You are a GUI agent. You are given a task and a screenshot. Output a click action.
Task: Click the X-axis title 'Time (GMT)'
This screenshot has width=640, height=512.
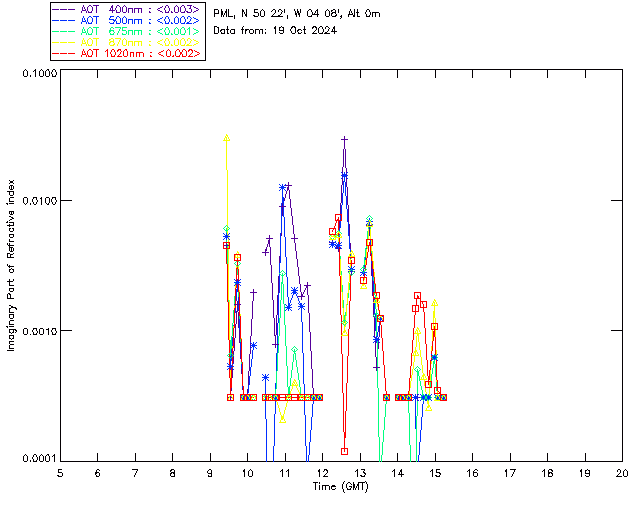(x=341, y=487)
